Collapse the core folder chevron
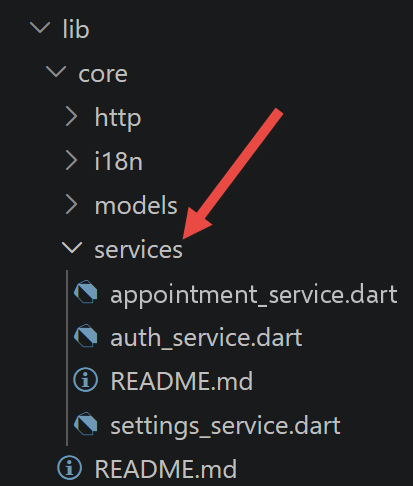 [56, 72]
